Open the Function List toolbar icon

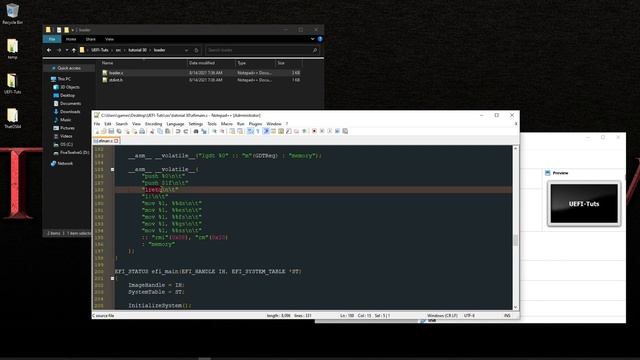pos(288,131)
